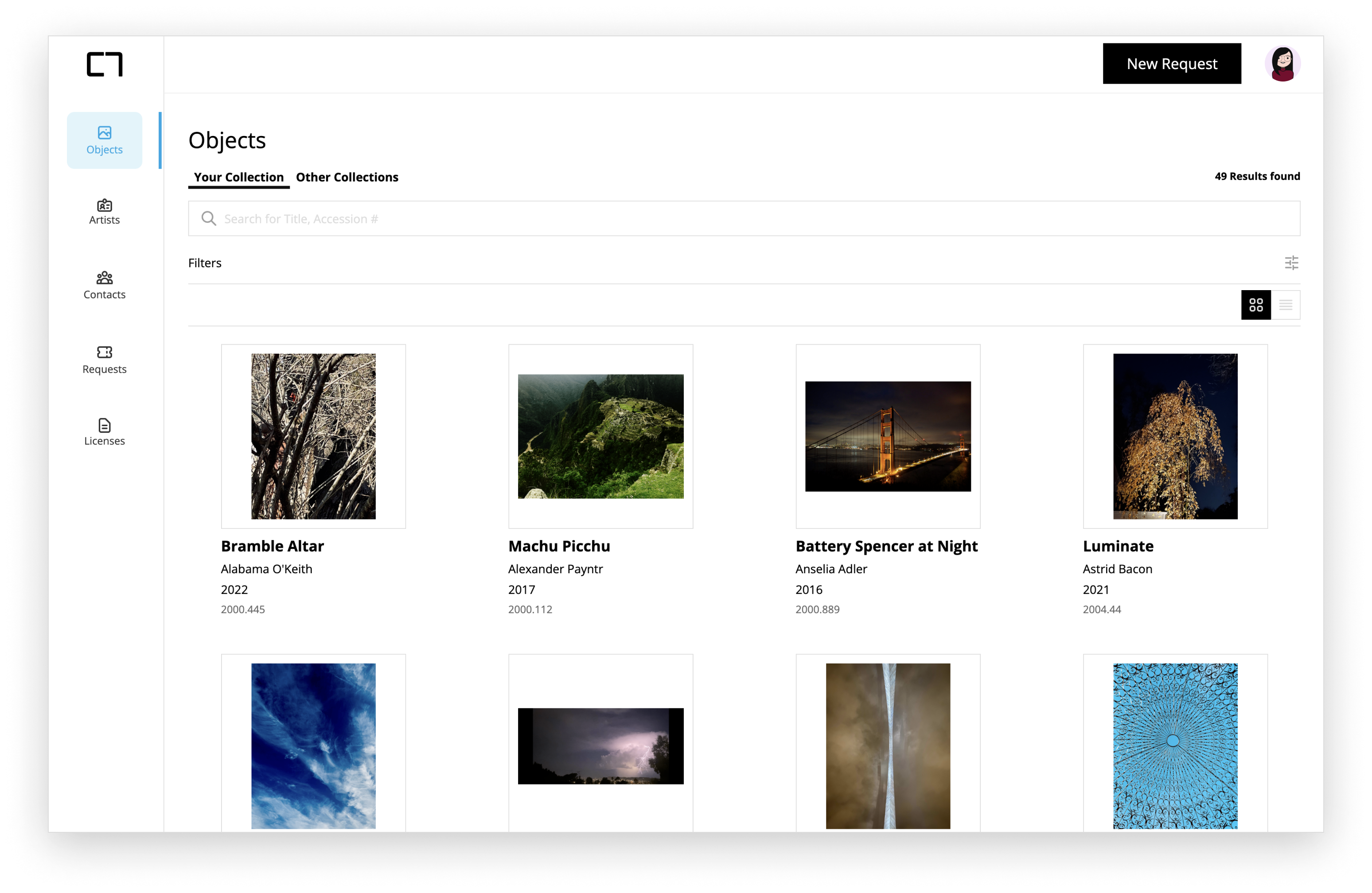Click the Machu Picchu title
Screen dimensions: 1372x893
[559, 546]
